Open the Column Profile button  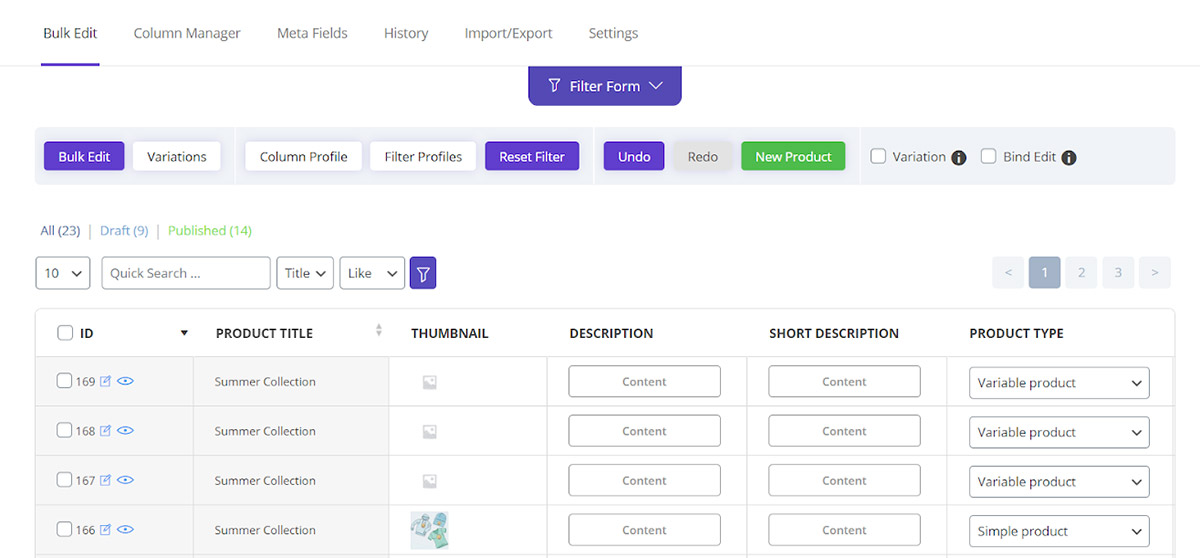(304, 156)
